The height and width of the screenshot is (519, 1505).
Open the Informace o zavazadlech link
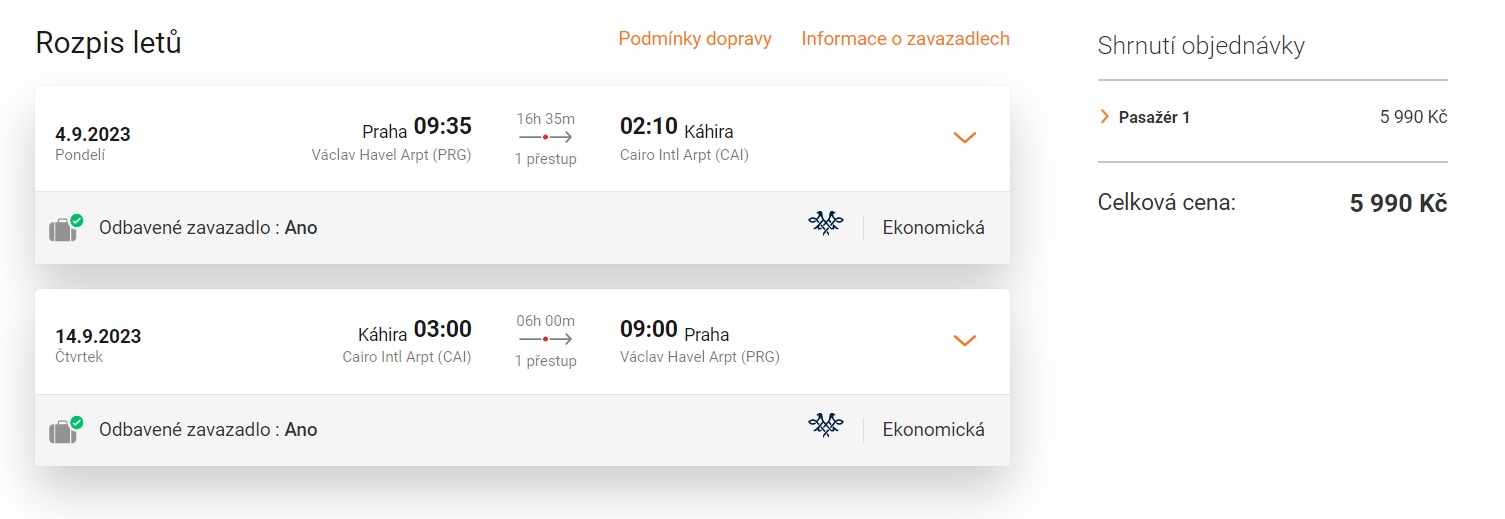pyautogui.click(x=905, y=39)
